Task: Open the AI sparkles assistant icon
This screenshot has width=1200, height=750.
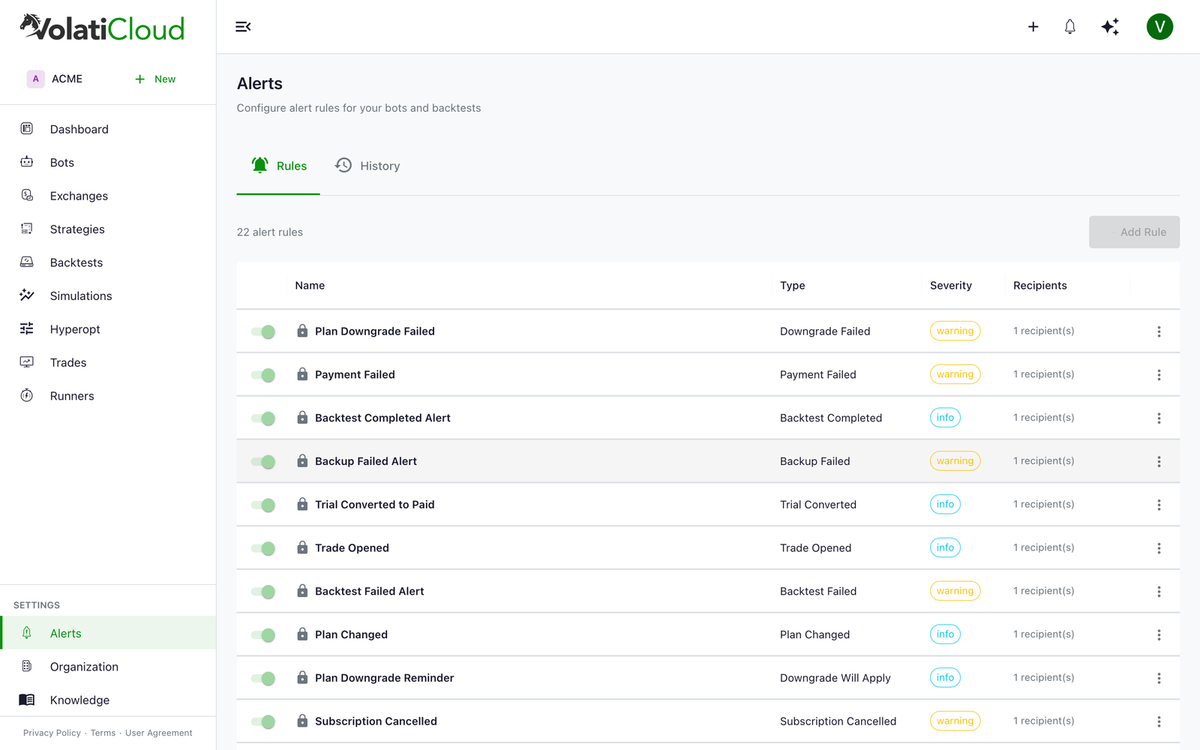Action: (1110, 27)
